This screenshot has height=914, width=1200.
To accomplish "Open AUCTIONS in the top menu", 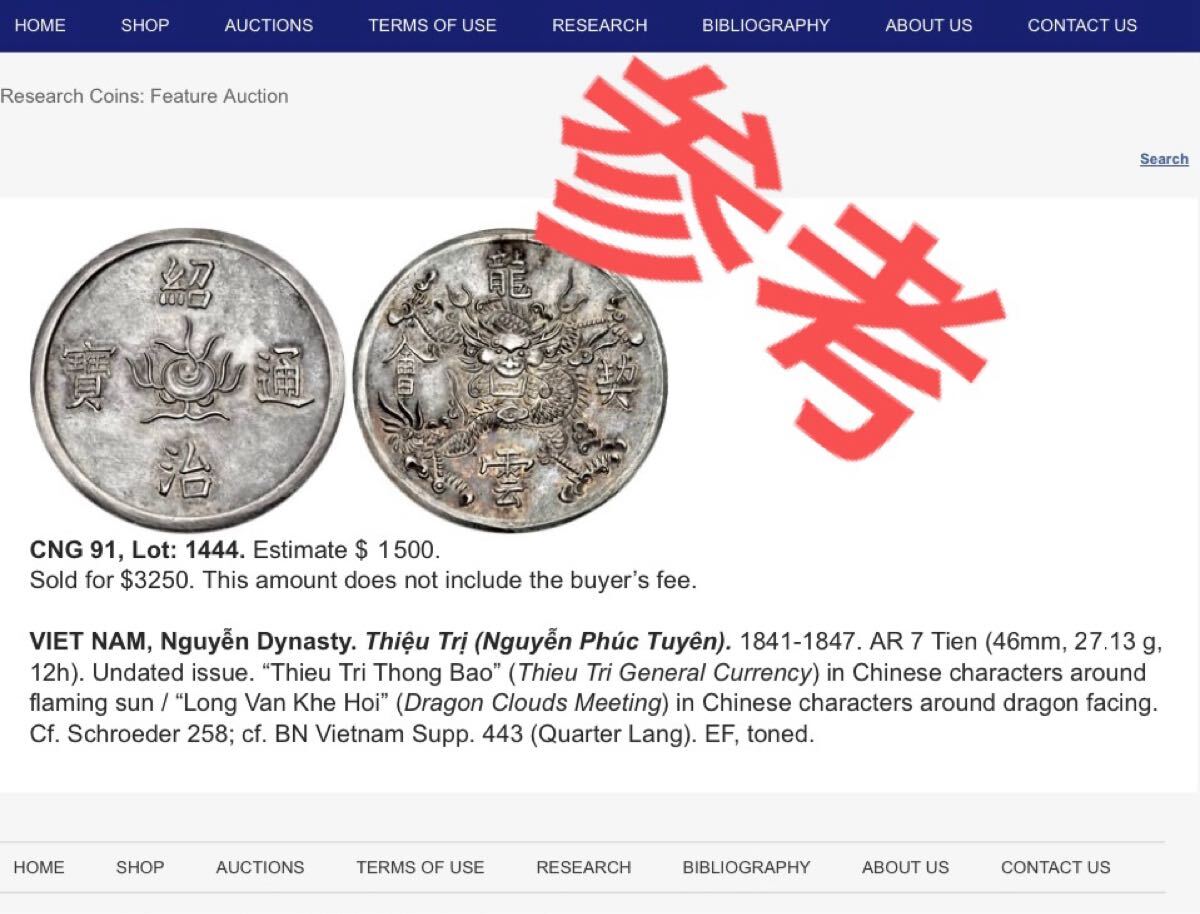I will (x=269, y=26).
